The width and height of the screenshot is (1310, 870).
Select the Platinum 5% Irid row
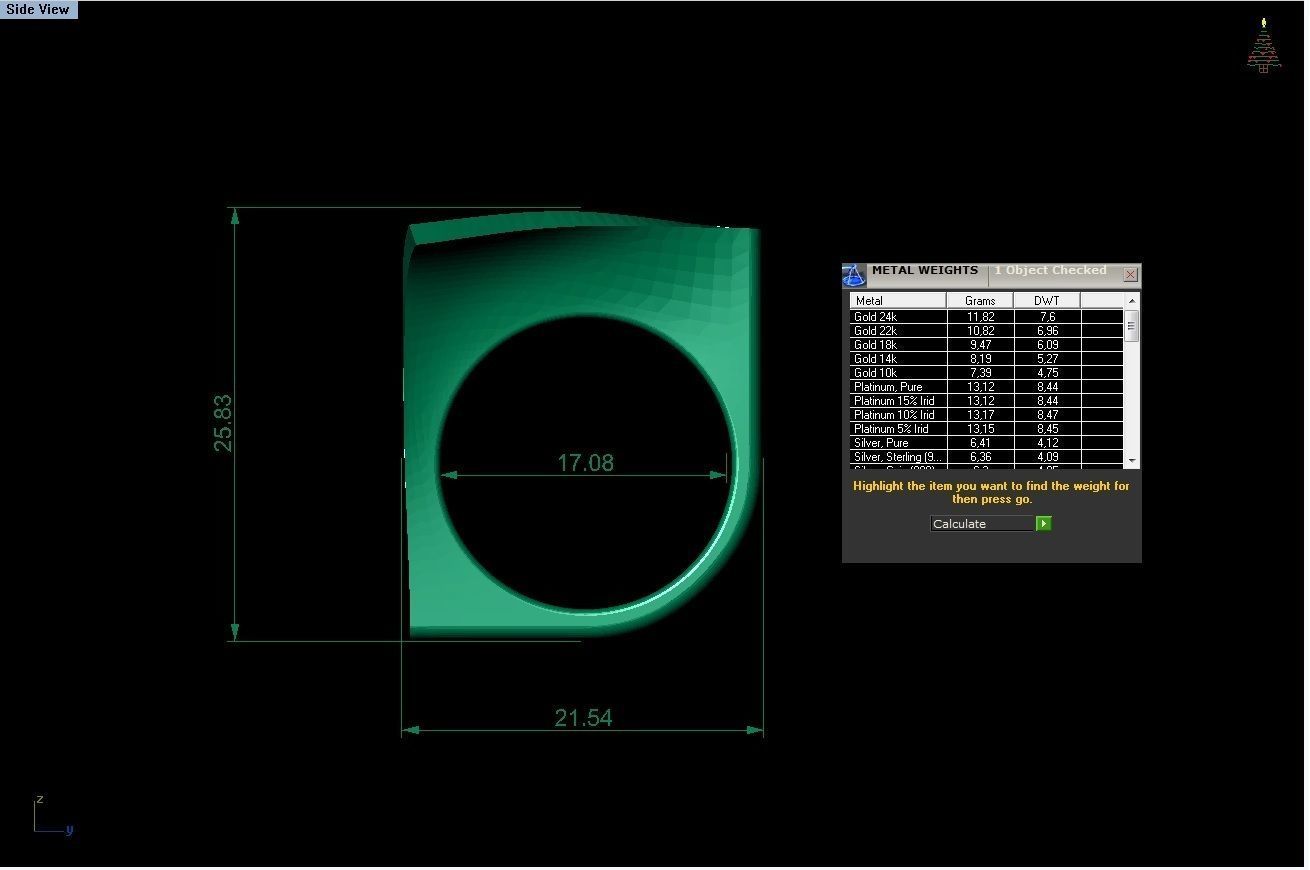(x=987, y=429)
